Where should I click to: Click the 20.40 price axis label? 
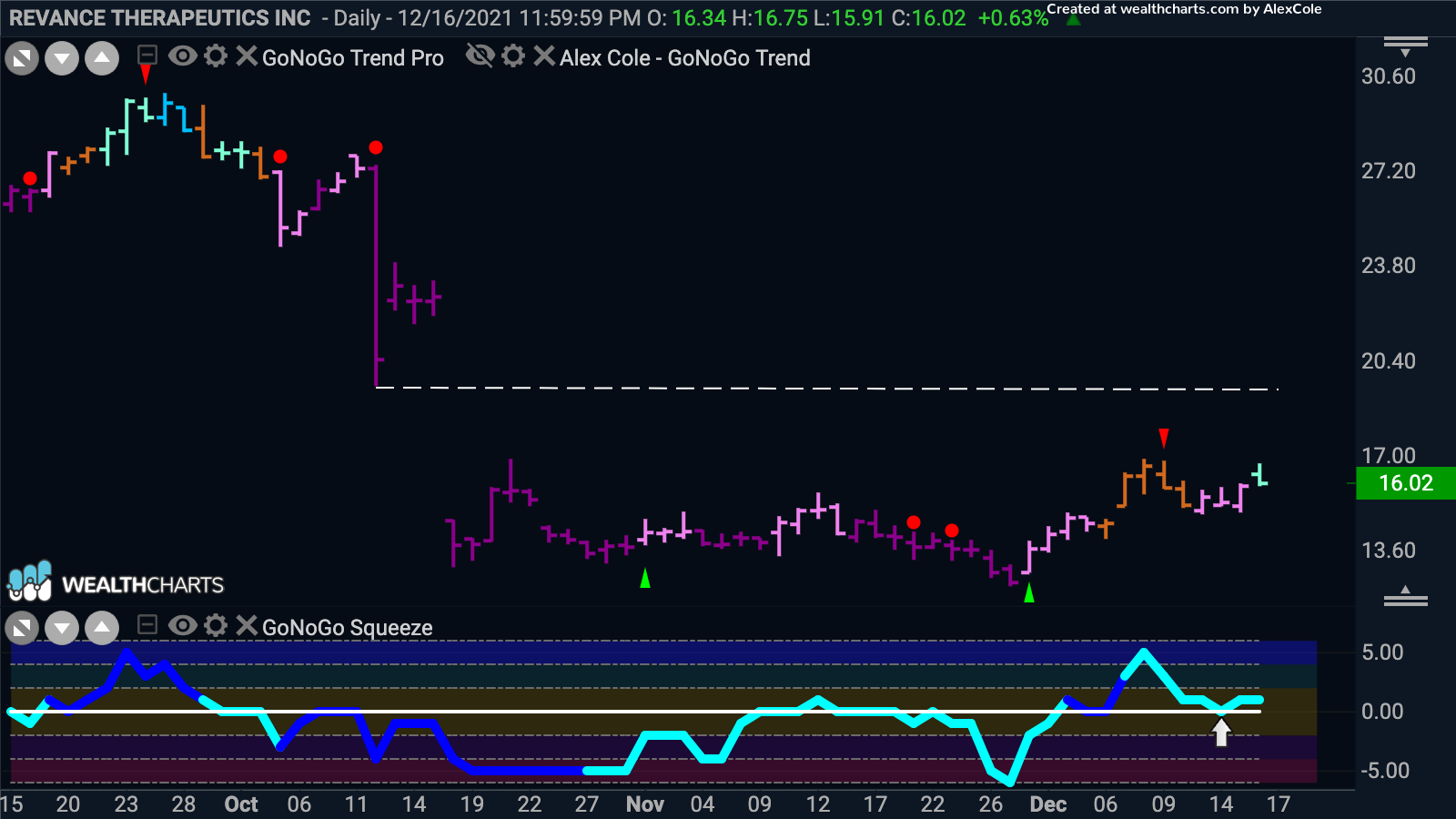coord(1389,361)
